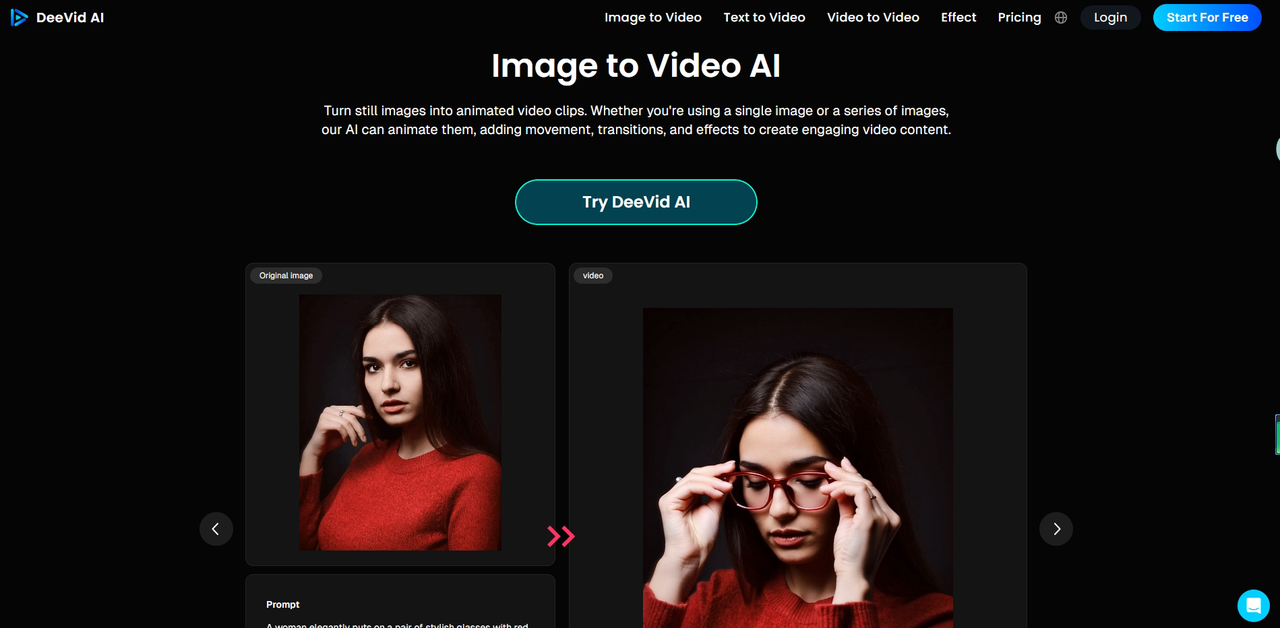Click the Try DeeVid AI button
This screenshot has width=1280, height=628.
(636, 202)
